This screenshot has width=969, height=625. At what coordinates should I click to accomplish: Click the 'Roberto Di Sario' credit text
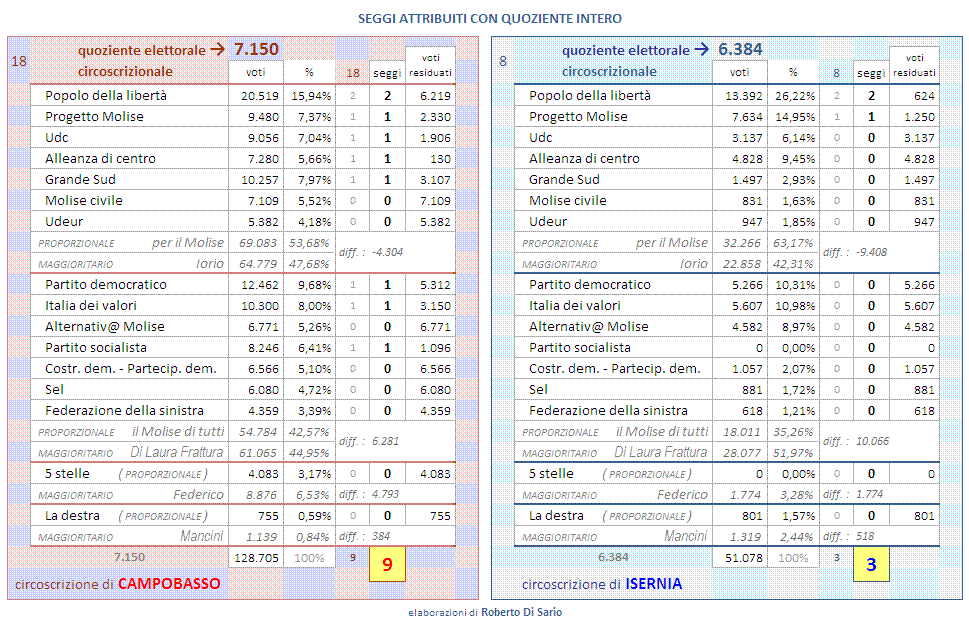(x=522, y=612)
